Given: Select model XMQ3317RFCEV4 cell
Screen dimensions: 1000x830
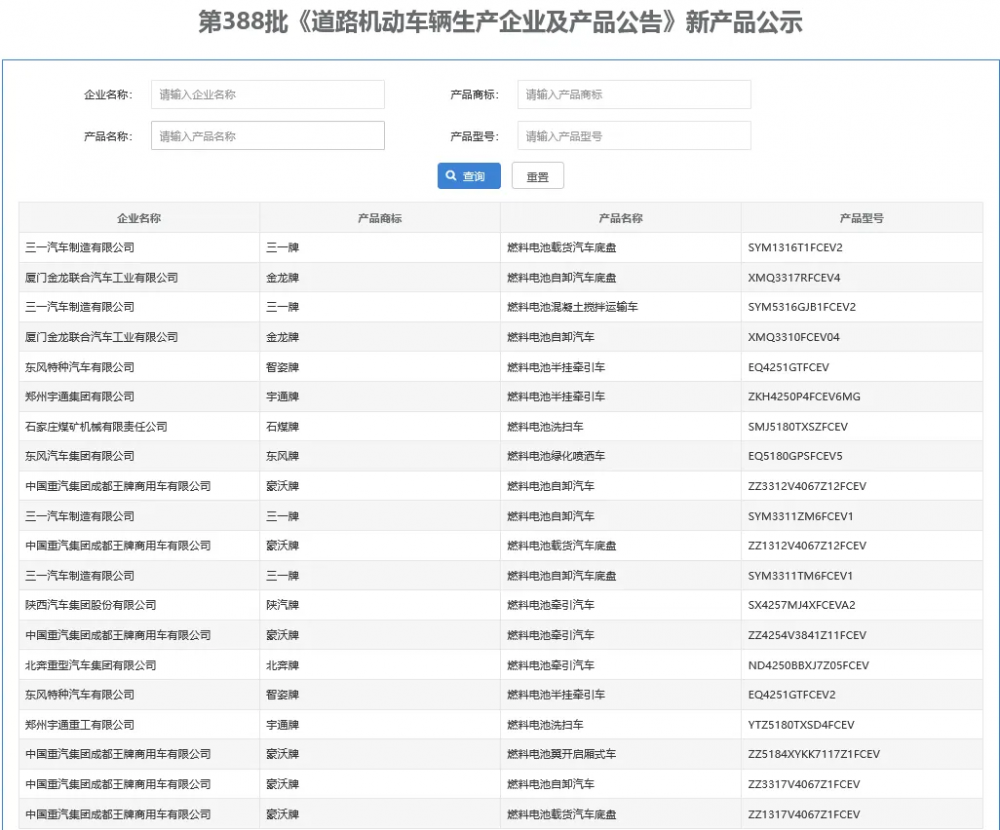Looking at the screenshot, I should [x=862, y=278].
